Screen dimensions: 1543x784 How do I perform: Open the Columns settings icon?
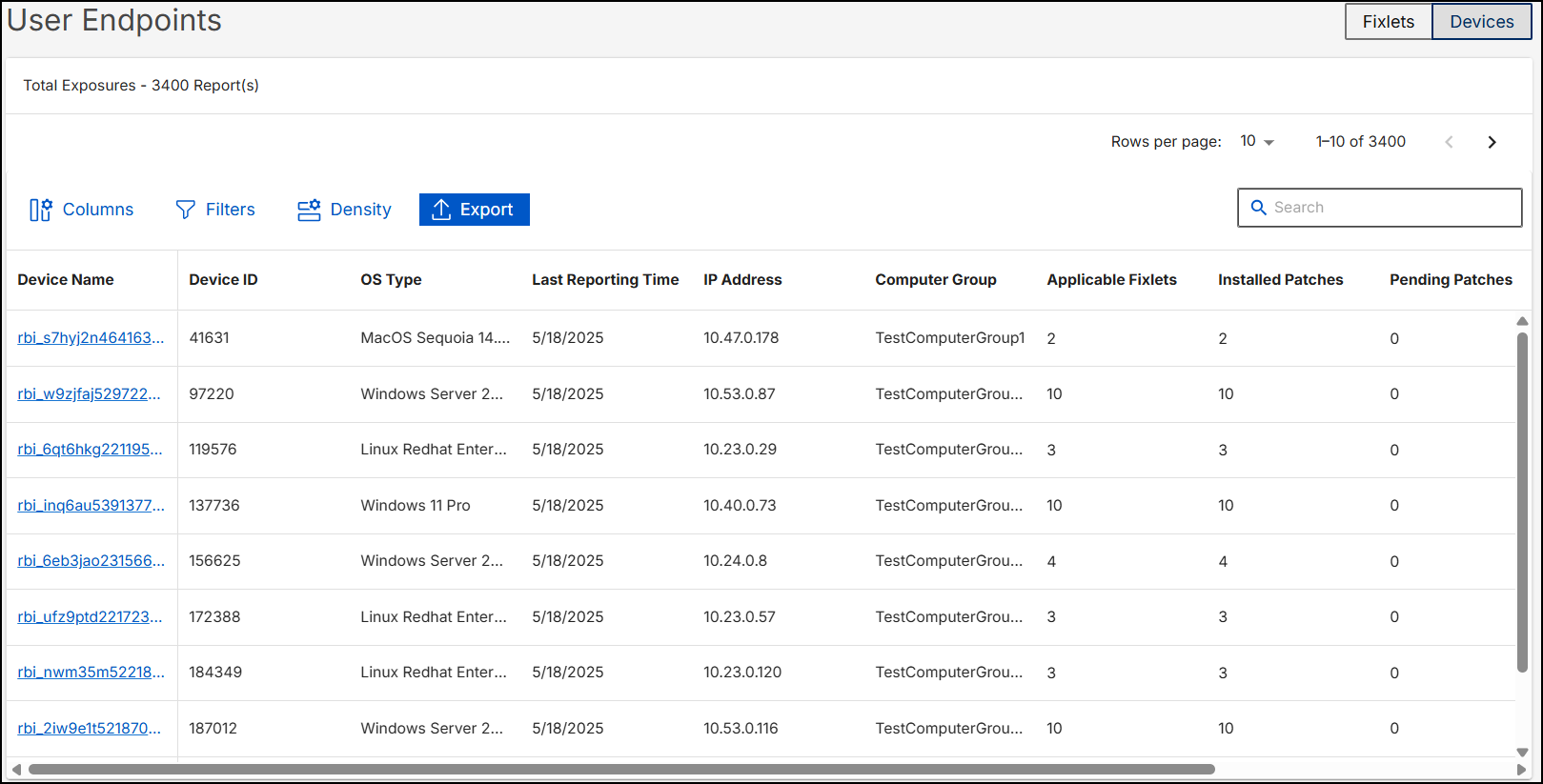pos(41,210)
